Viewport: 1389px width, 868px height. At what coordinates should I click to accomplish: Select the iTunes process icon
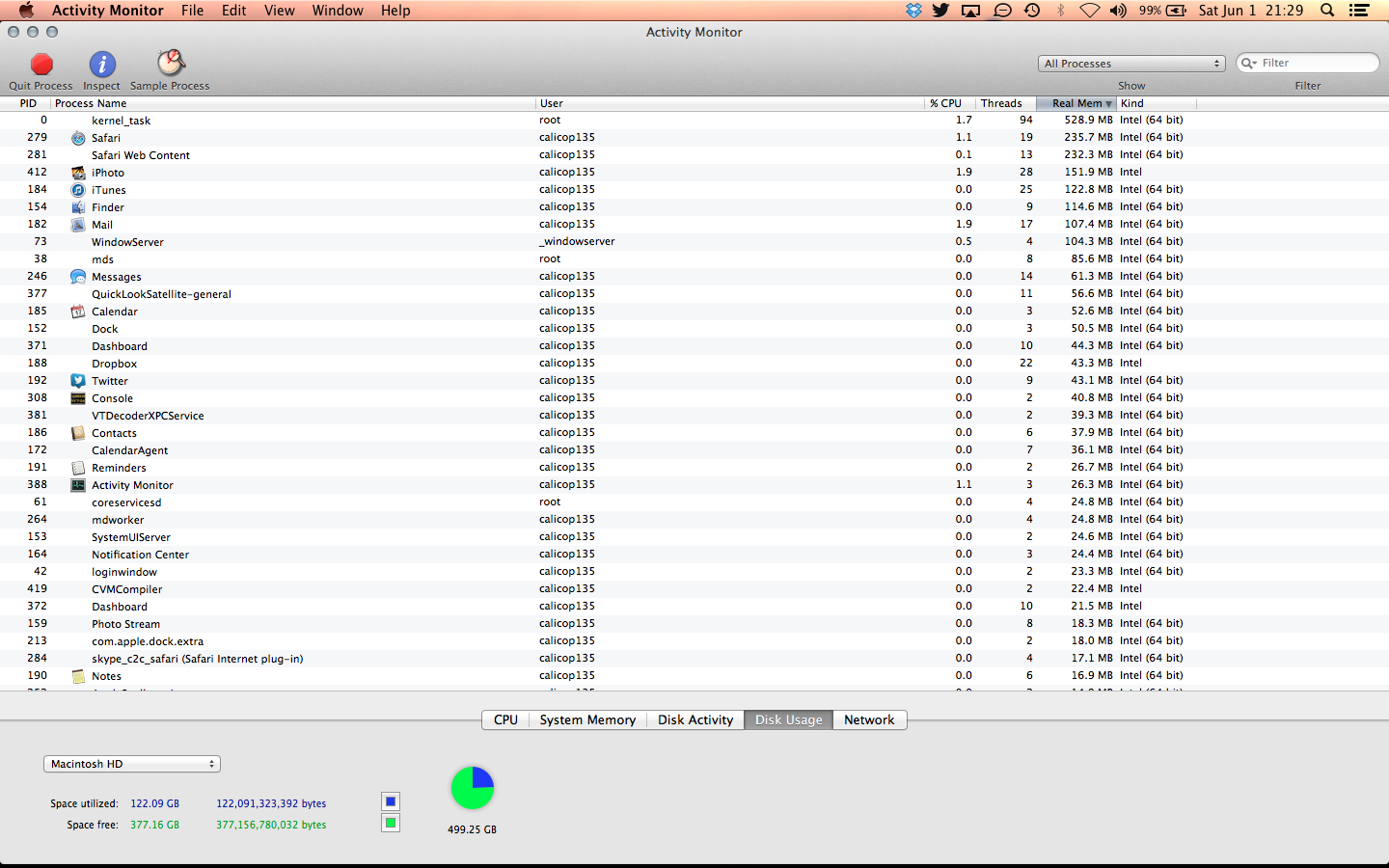[x=78, y=190]
